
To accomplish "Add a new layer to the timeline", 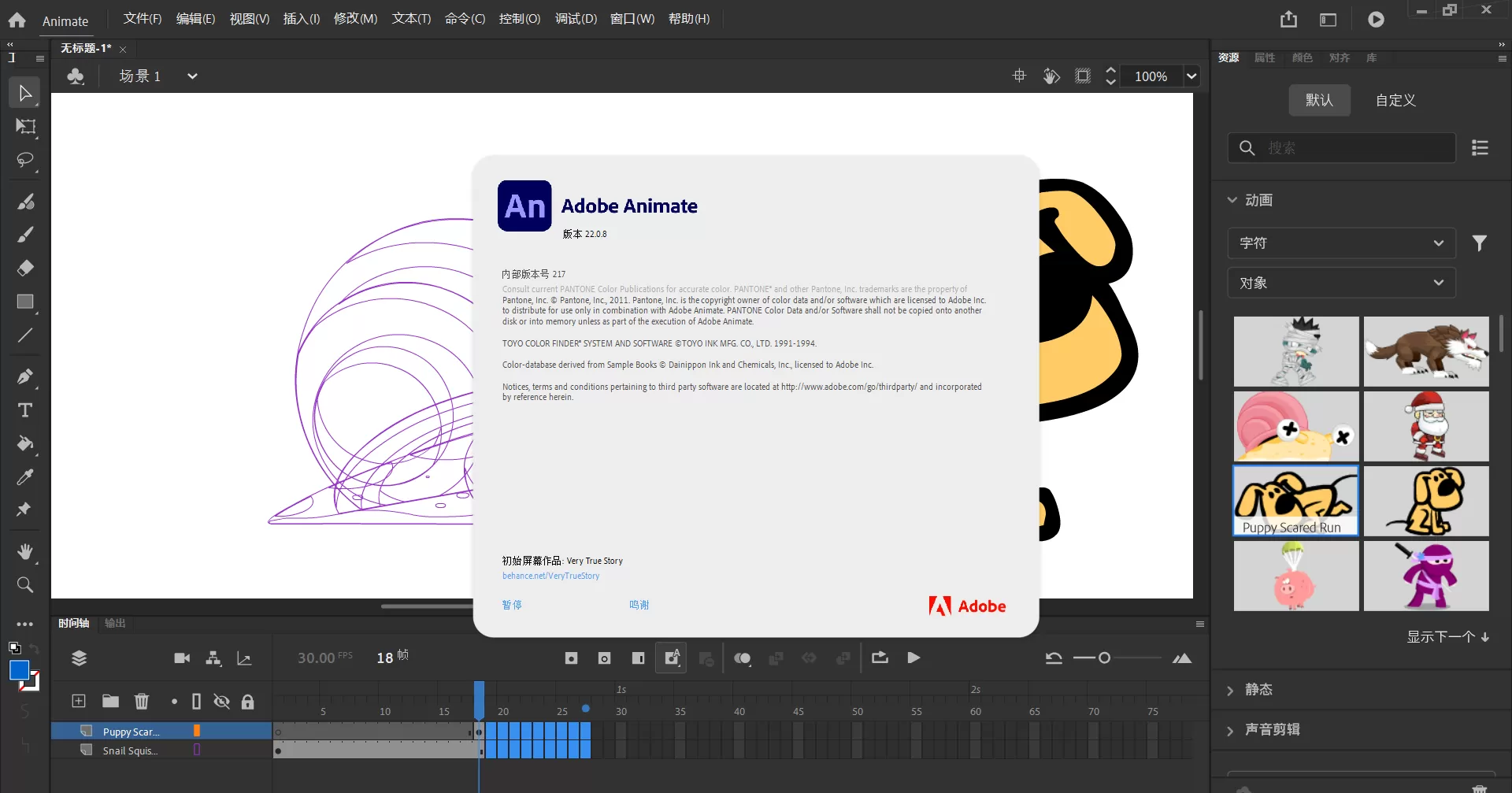I will click(x=79, y=701).
